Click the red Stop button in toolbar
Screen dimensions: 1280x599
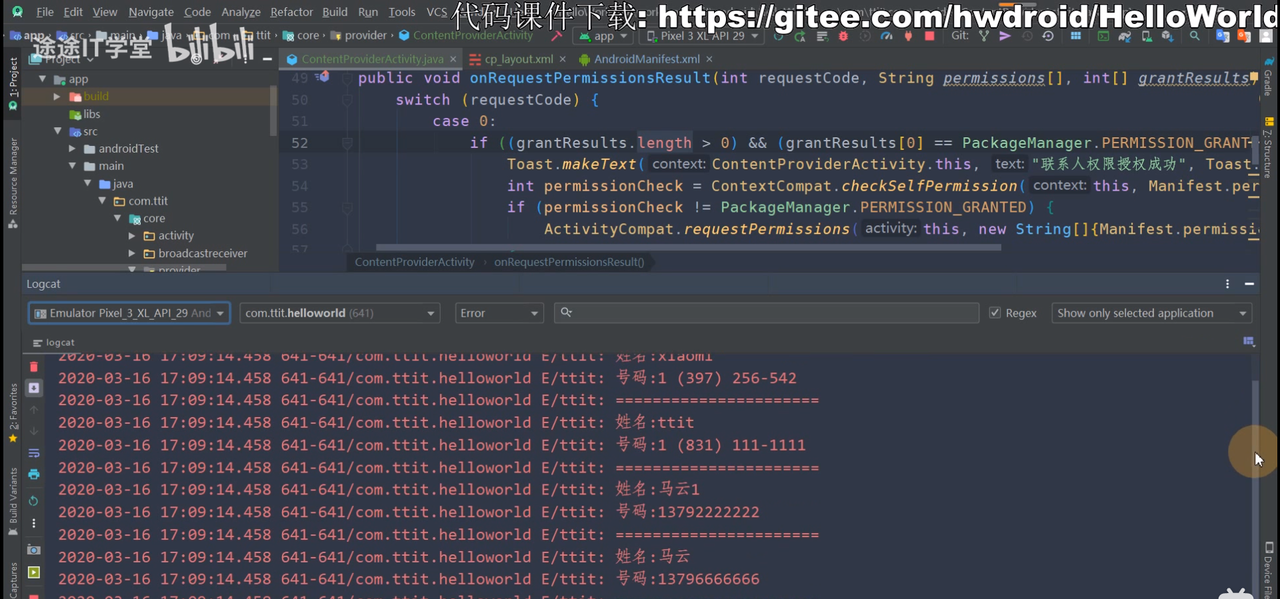coord(929,36)
